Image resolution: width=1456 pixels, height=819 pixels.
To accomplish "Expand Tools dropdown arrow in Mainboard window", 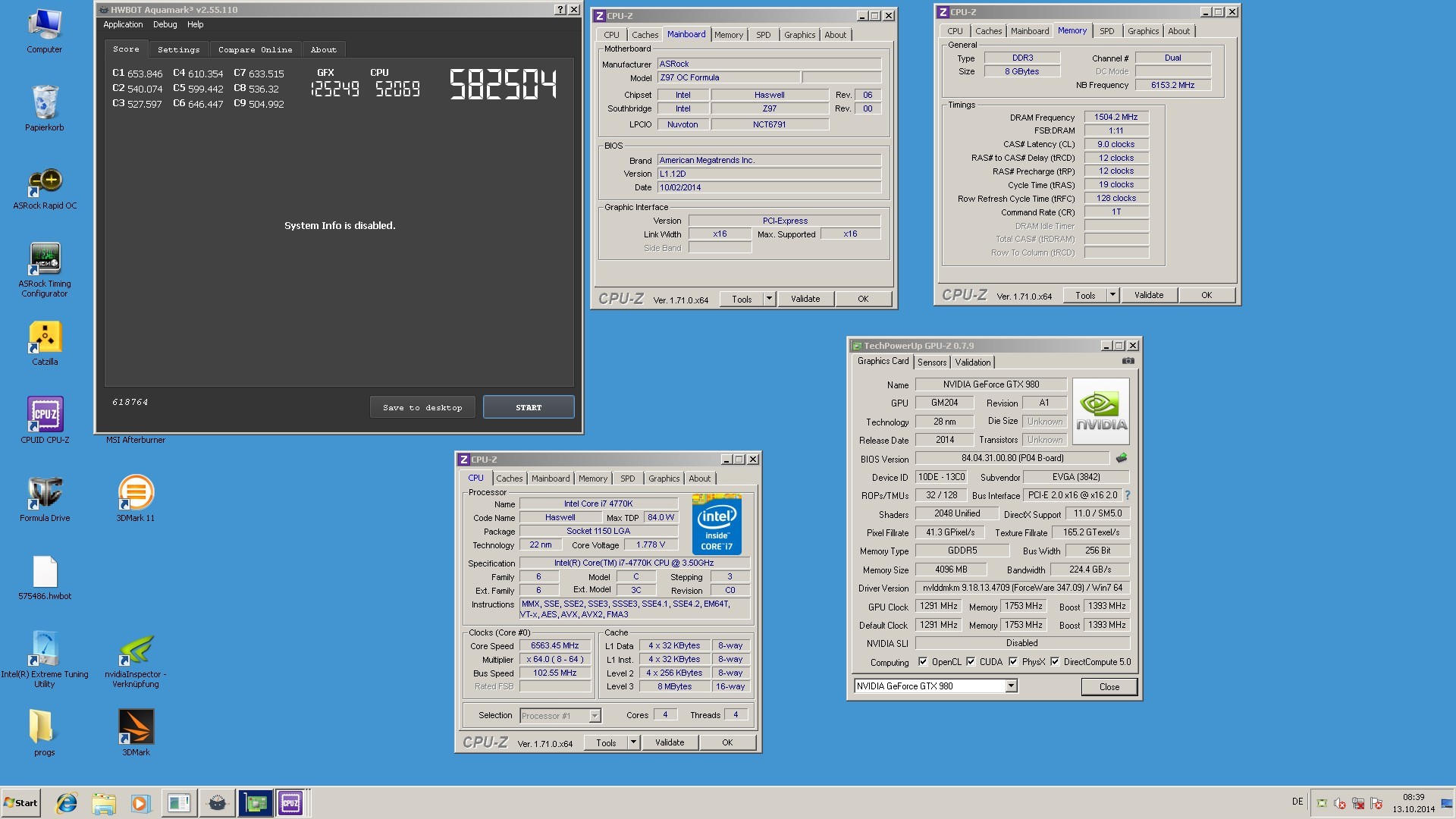I will pyautogui.click(x=769, y=299).
